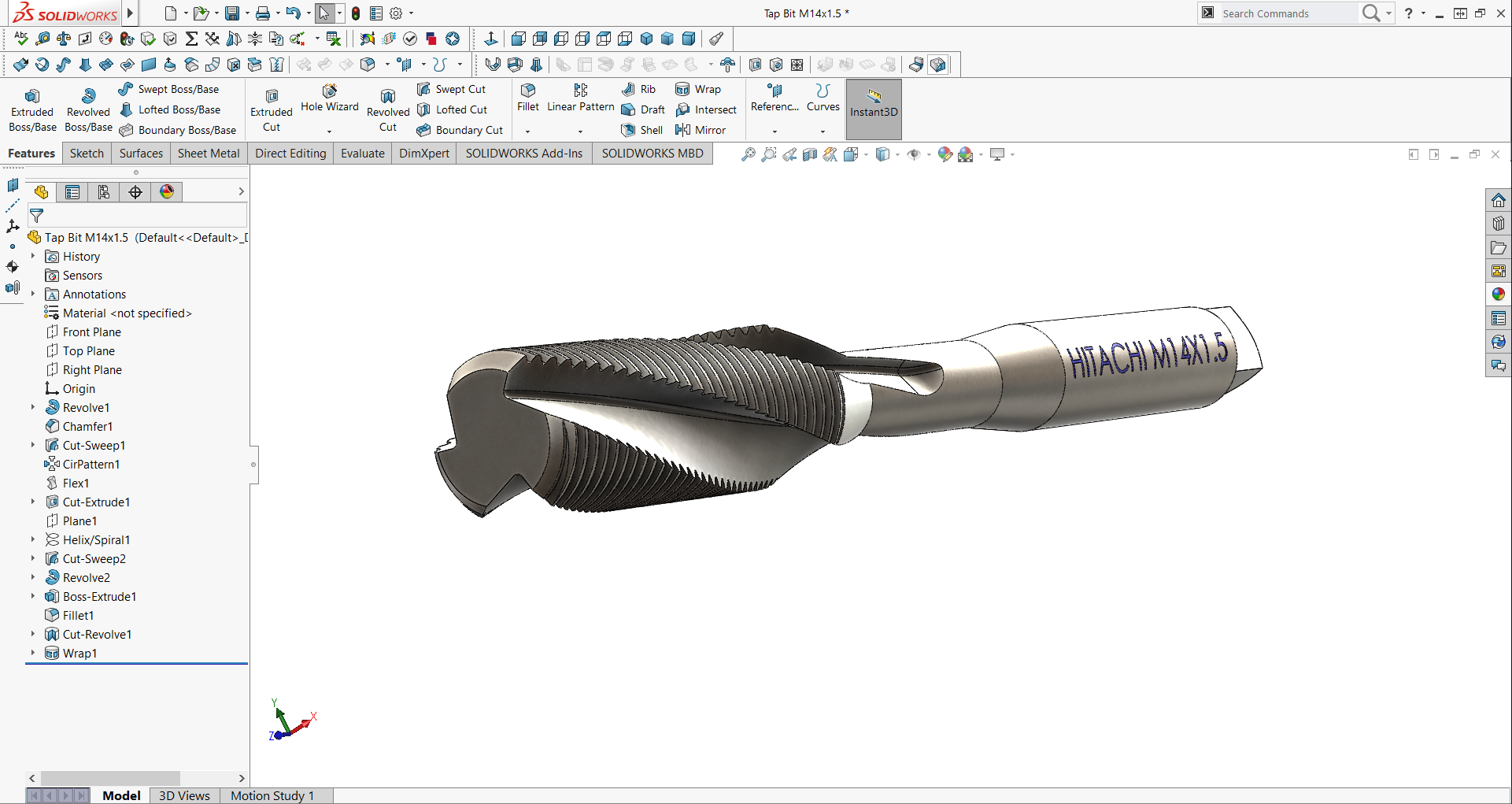1512x804 pixels.
Task: Open the Curves dropdown arrow
Action: [x=823, y=132]
